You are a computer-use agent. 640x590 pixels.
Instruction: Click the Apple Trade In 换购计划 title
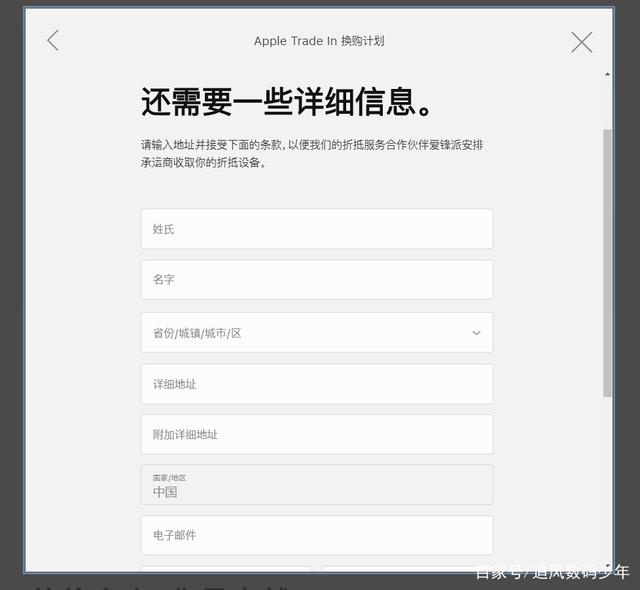(x=319, y=41)
